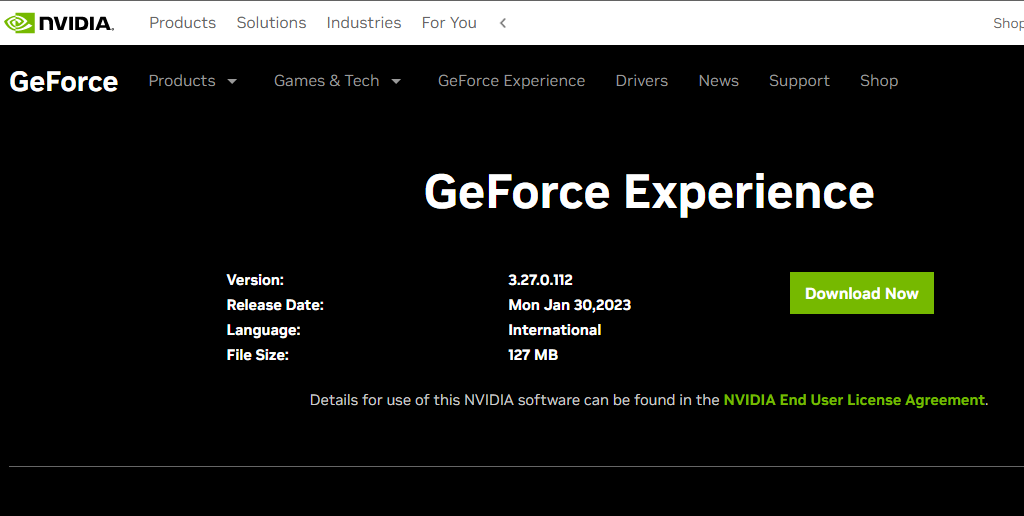Expand the GeForce Products dropdown
The width and height of the screenshot is (1024, 516).
coord(193,81)
